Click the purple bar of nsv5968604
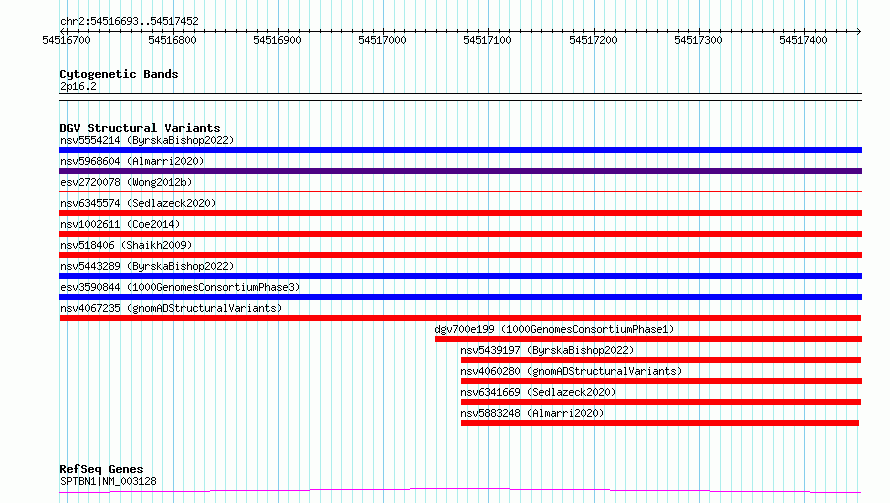This screenshot has height=503, width=890. coord(460,171)
